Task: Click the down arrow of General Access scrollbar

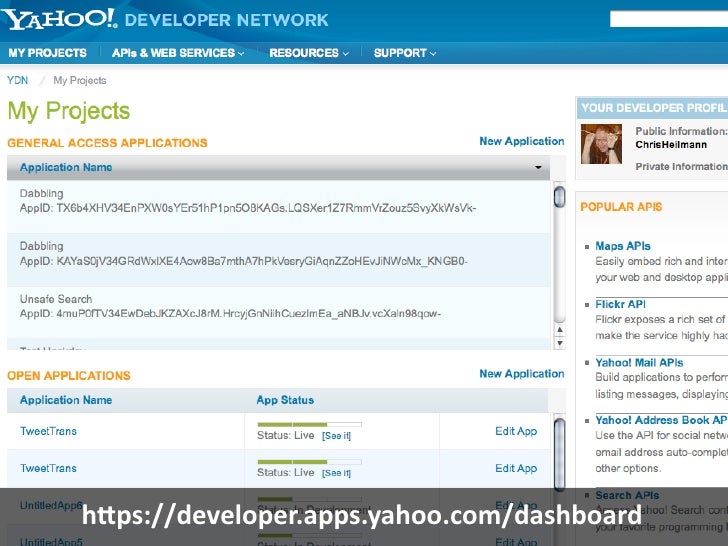Action: point(560,343)
